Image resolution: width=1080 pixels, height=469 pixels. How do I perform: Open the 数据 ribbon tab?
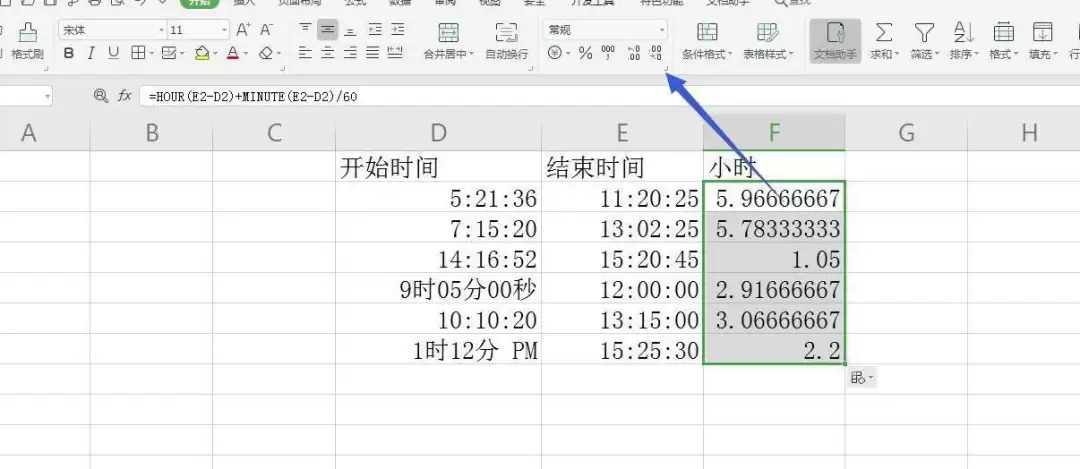click(x=400, y=3)
